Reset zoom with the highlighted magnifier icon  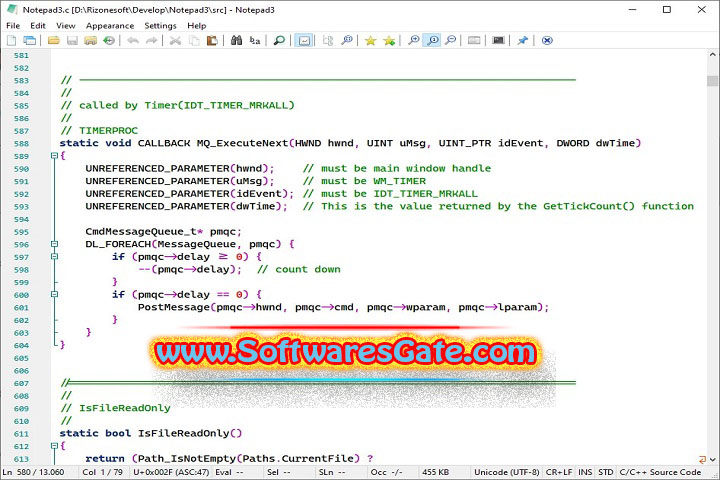click(432, 41)
